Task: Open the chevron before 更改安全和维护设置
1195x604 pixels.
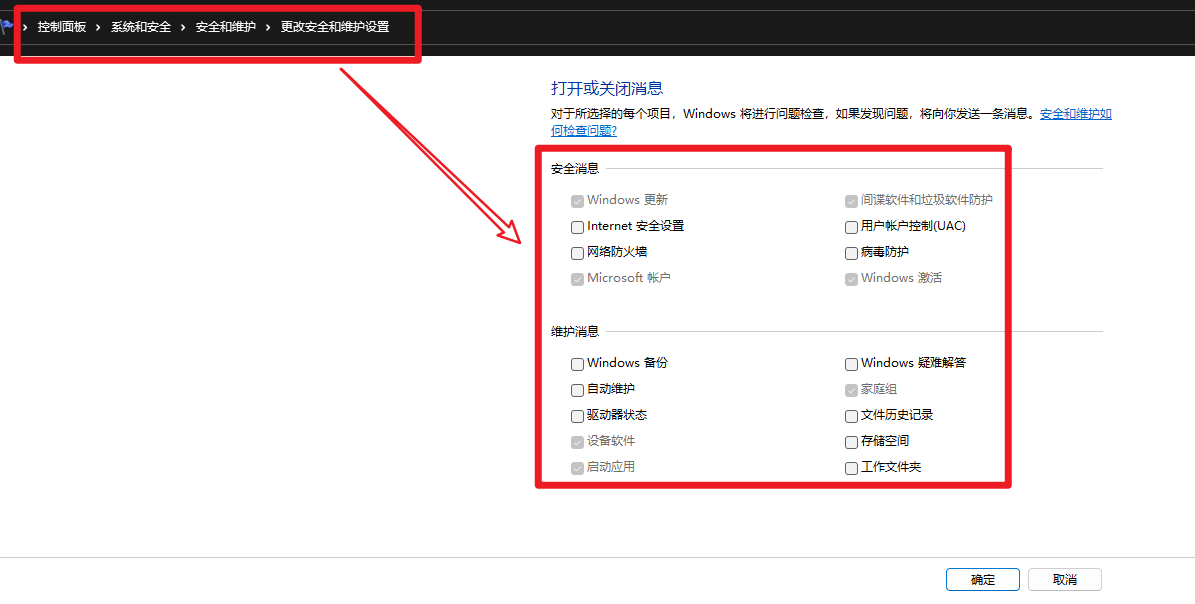Action: [269, 27]
